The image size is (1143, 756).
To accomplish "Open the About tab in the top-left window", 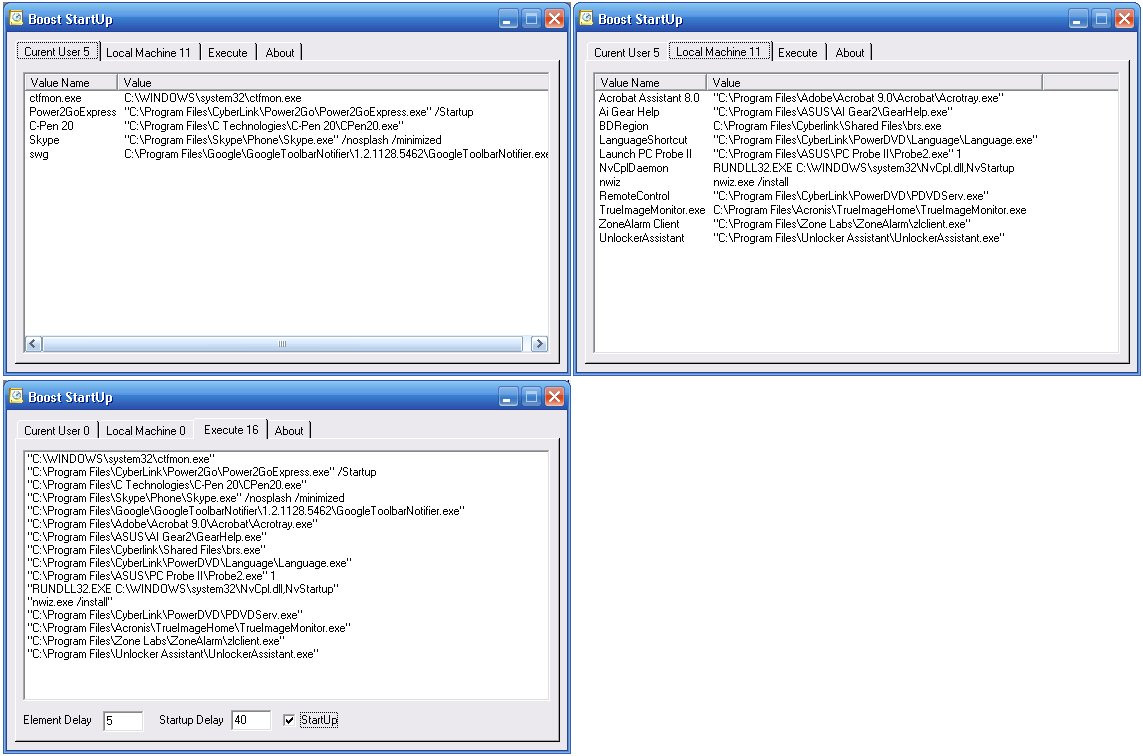I will tap(280, 52).
